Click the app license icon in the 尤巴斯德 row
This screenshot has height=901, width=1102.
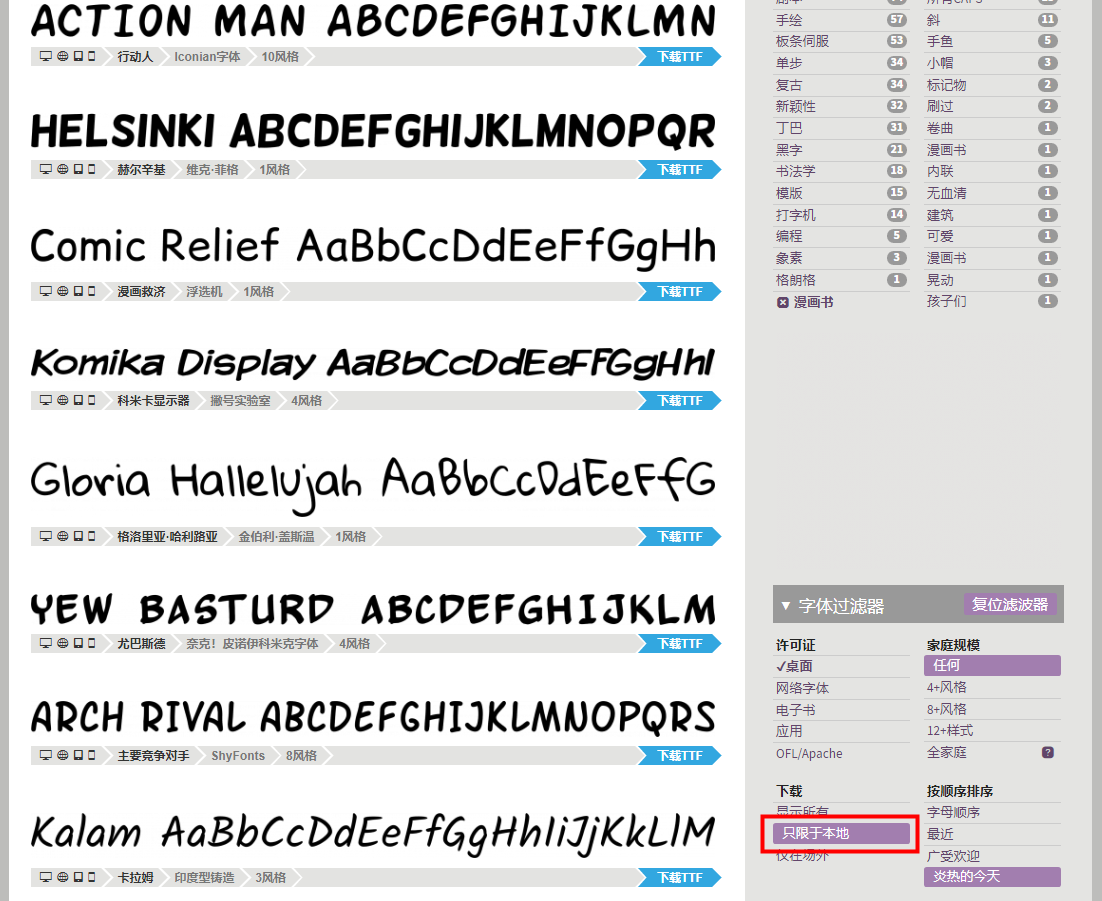coord(91,643)
